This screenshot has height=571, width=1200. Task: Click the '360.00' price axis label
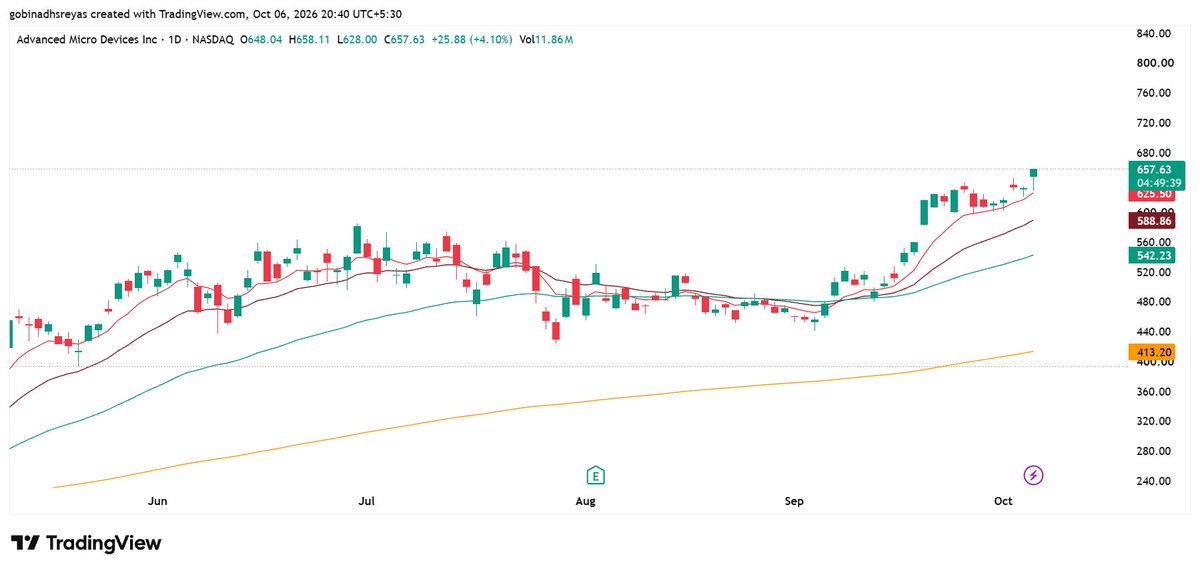1152,392
